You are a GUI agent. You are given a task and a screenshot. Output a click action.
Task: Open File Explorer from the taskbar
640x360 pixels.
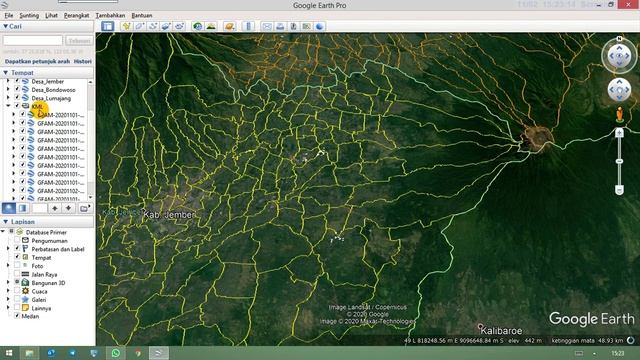pyautogui.click(x=29, y=353)
